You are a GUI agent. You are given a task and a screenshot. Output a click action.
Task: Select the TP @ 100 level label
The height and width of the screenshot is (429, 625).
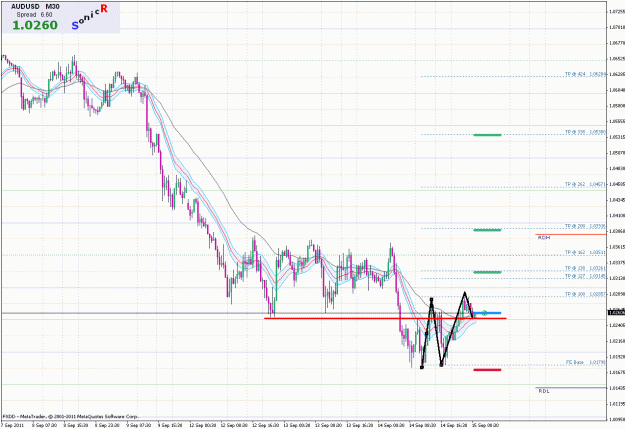click(585, 294)
